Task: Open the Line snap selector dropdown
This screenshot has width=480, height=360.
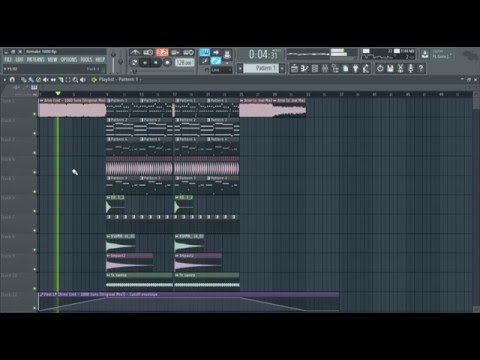Action: 221,70
